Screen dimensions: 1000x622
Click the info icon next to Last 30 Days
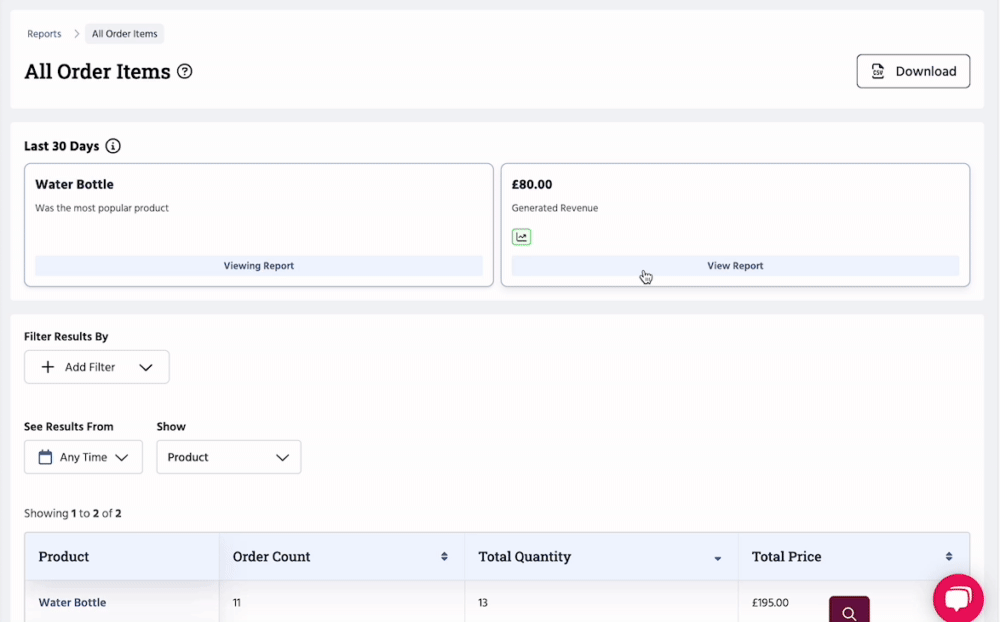point(113,146)
